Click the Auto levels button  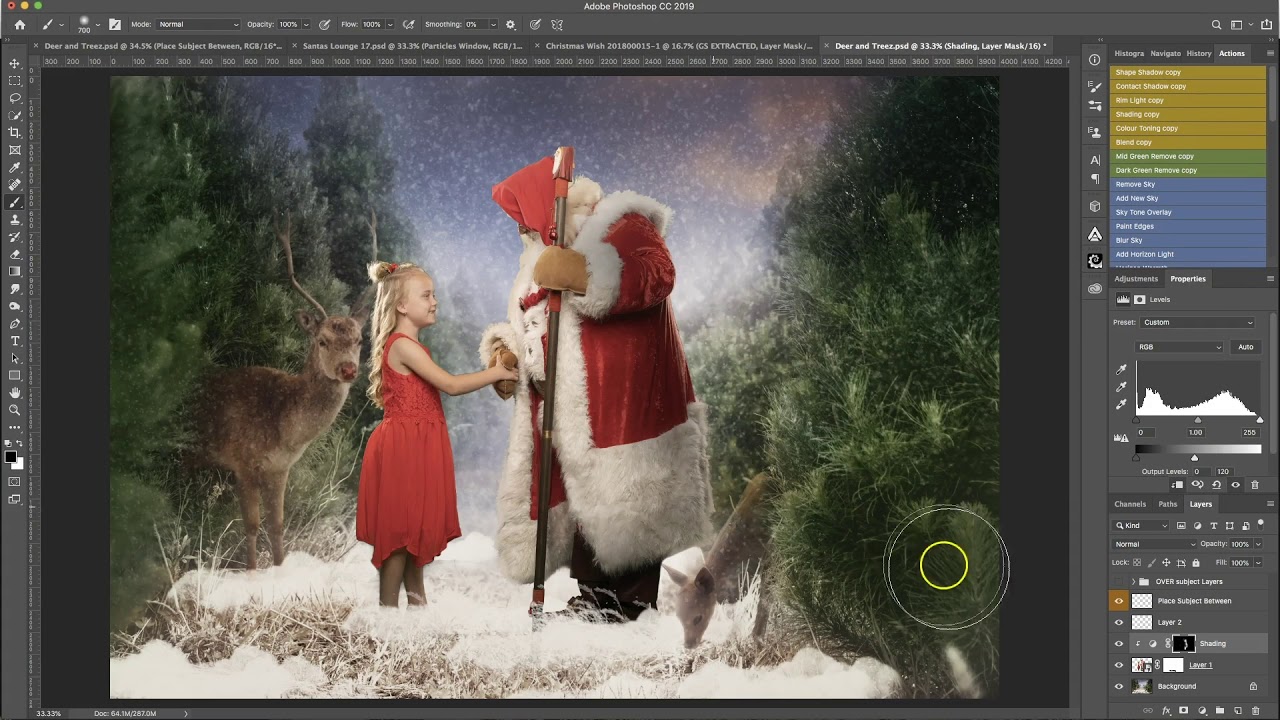click(1245, 347)
